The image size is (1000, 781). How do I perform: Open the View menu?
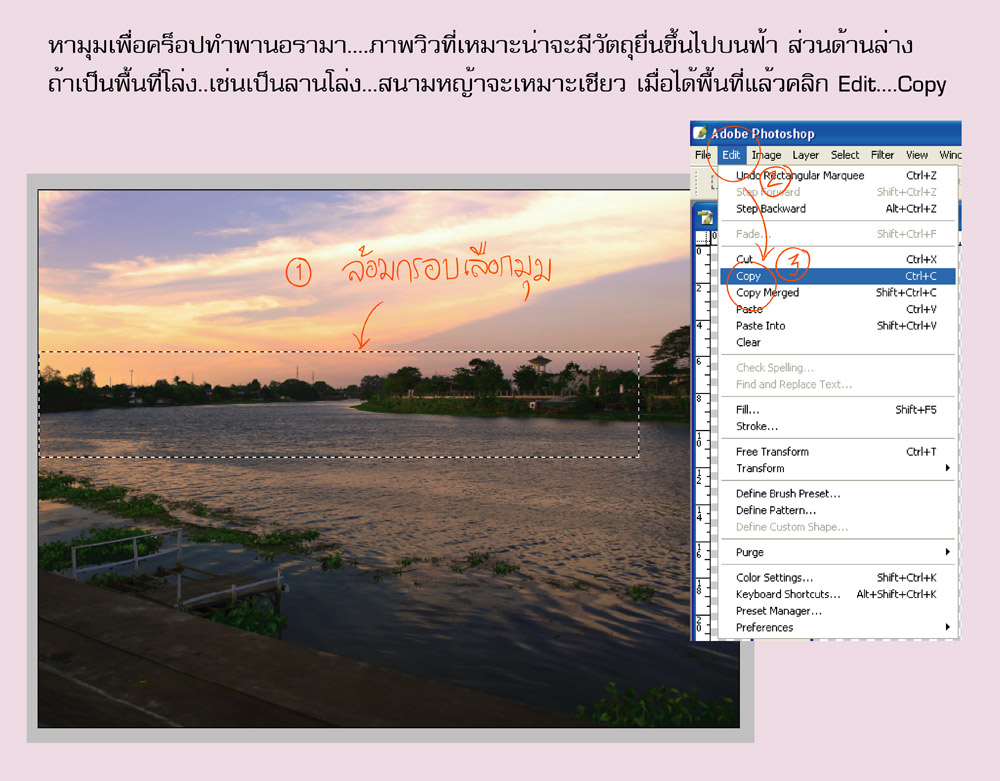(x=917, y=155)
